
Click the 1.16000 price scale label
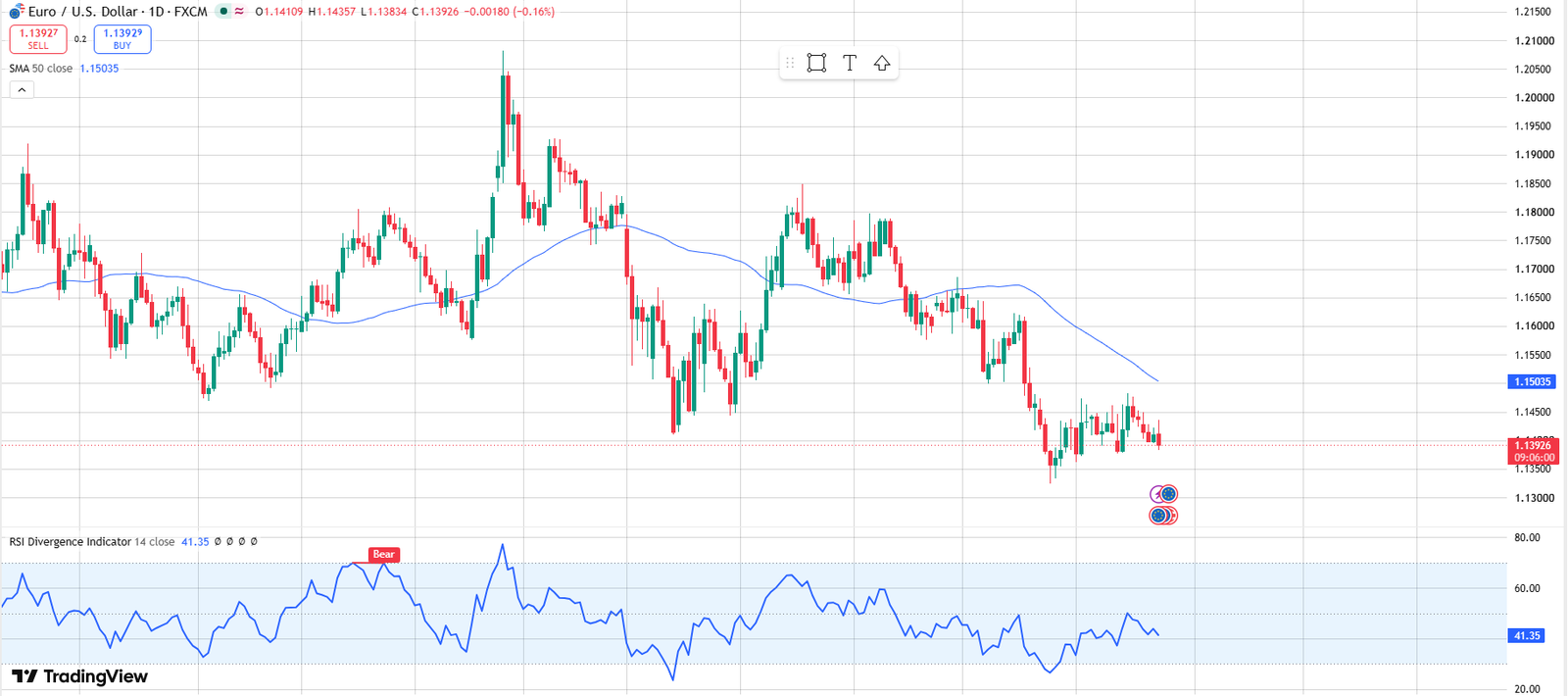coord(1534,326)
